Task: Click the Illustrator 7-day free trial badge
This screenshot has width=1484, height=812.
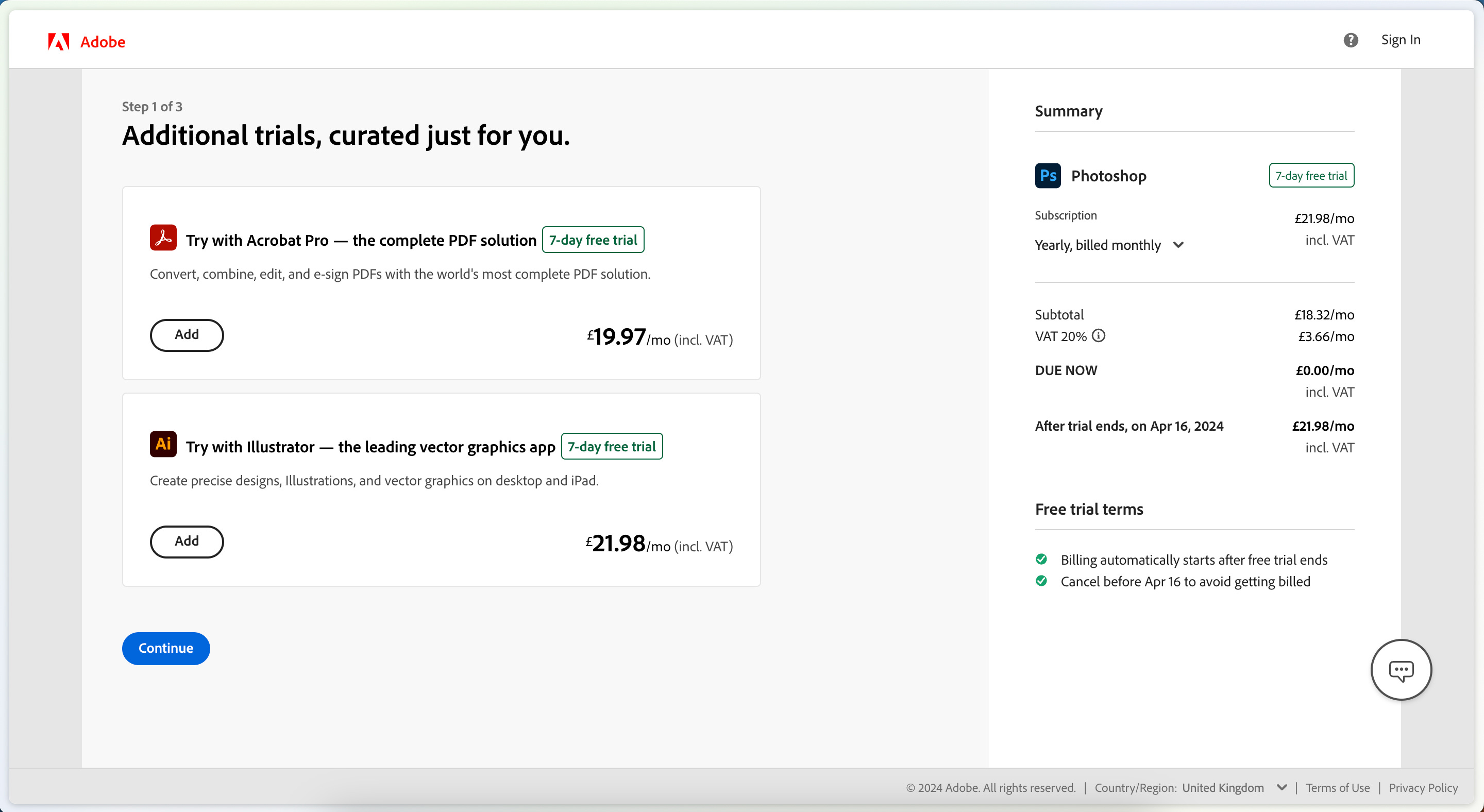Action: coord(612,446)
